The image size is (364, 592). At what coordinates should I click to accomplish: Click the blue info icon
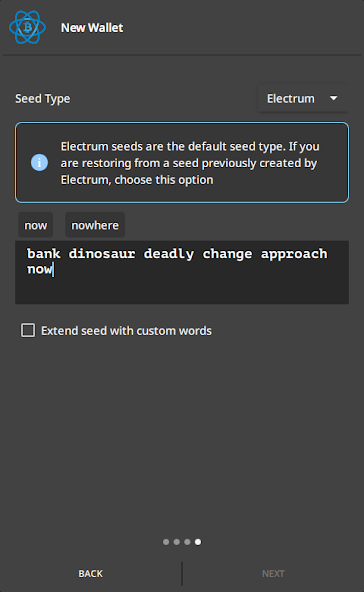click(x=39, y=163)
